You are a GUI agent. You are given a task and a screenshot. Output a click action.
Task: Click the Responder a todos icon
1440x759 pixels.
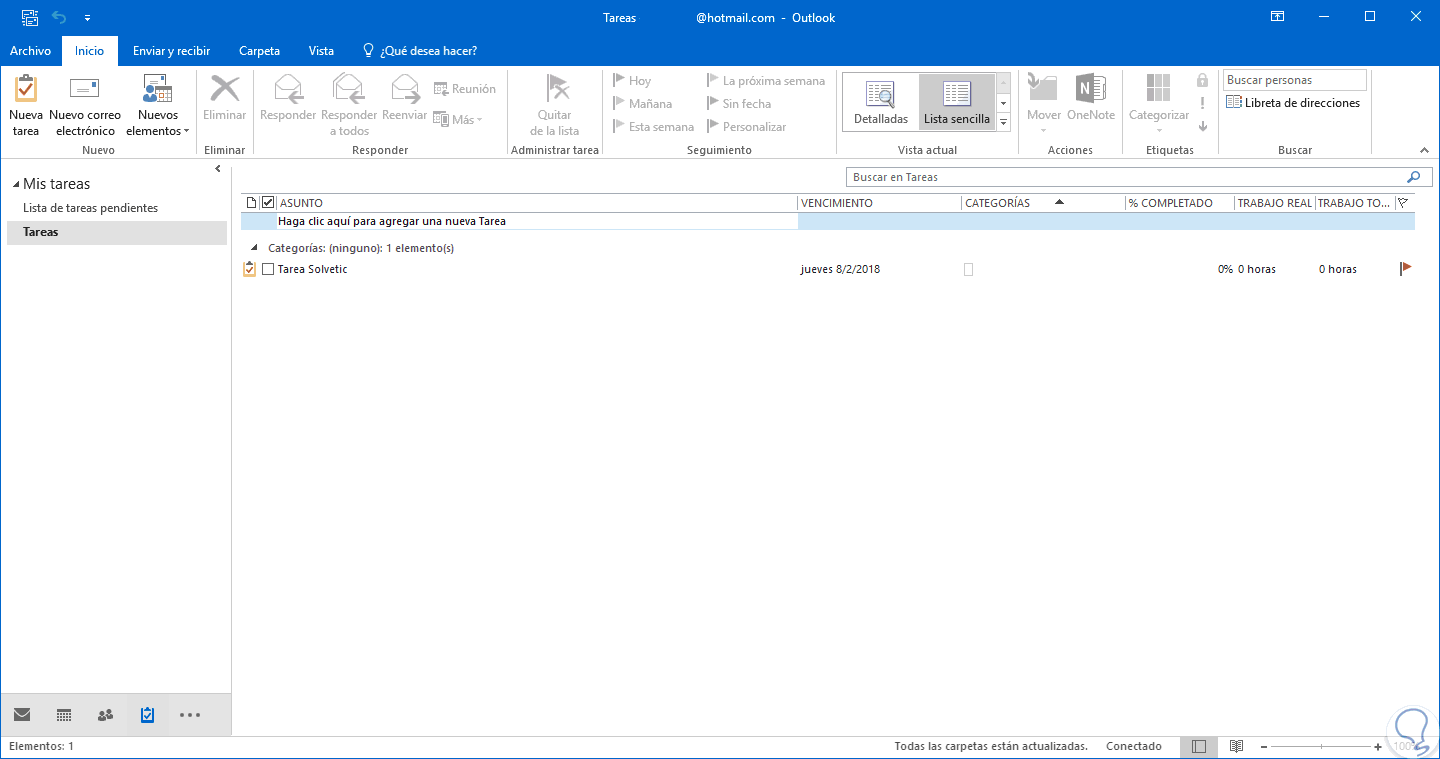coord(349,89)
